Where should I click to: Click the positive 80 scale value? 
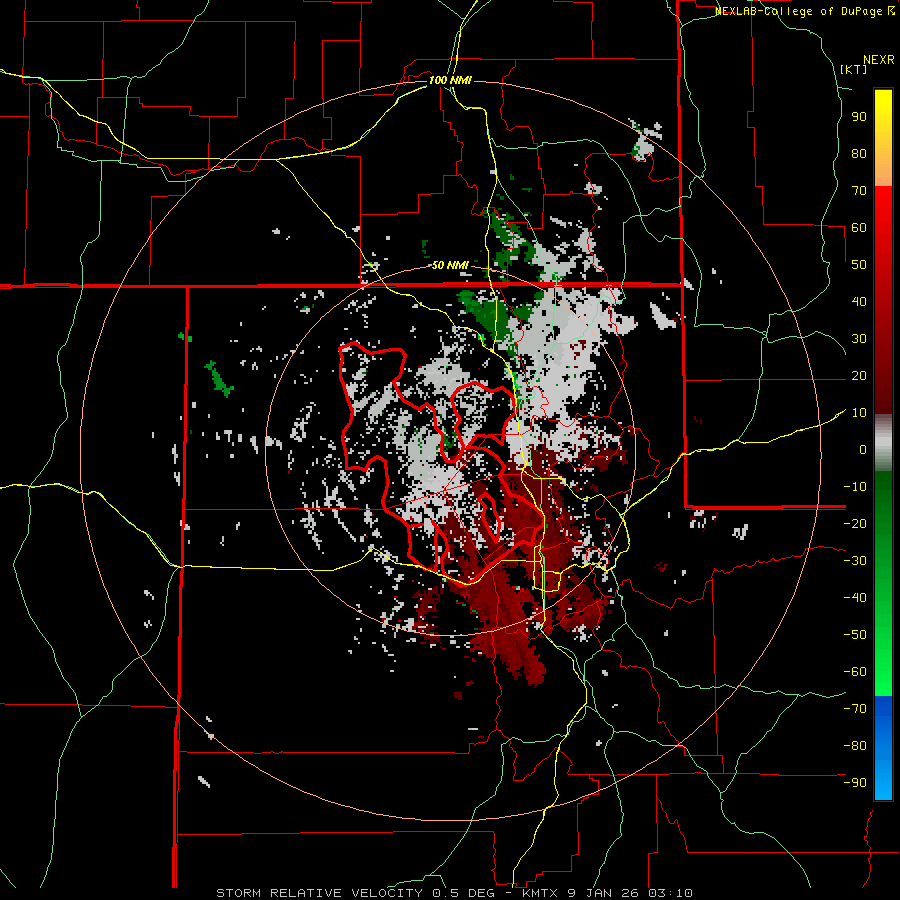(x=859, y=154)
